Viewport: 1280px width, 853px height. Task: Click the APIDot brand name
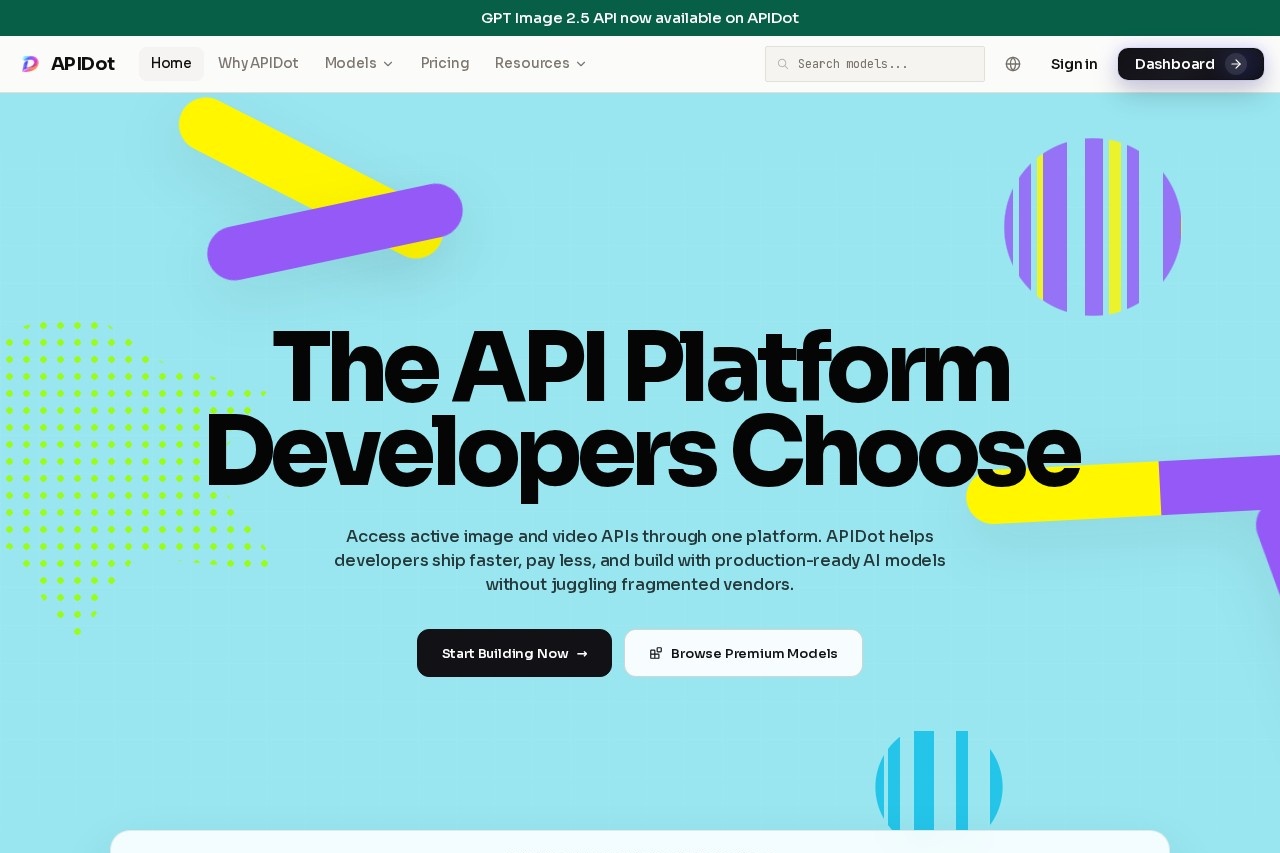pyautogui.click(x=83, y=64)
